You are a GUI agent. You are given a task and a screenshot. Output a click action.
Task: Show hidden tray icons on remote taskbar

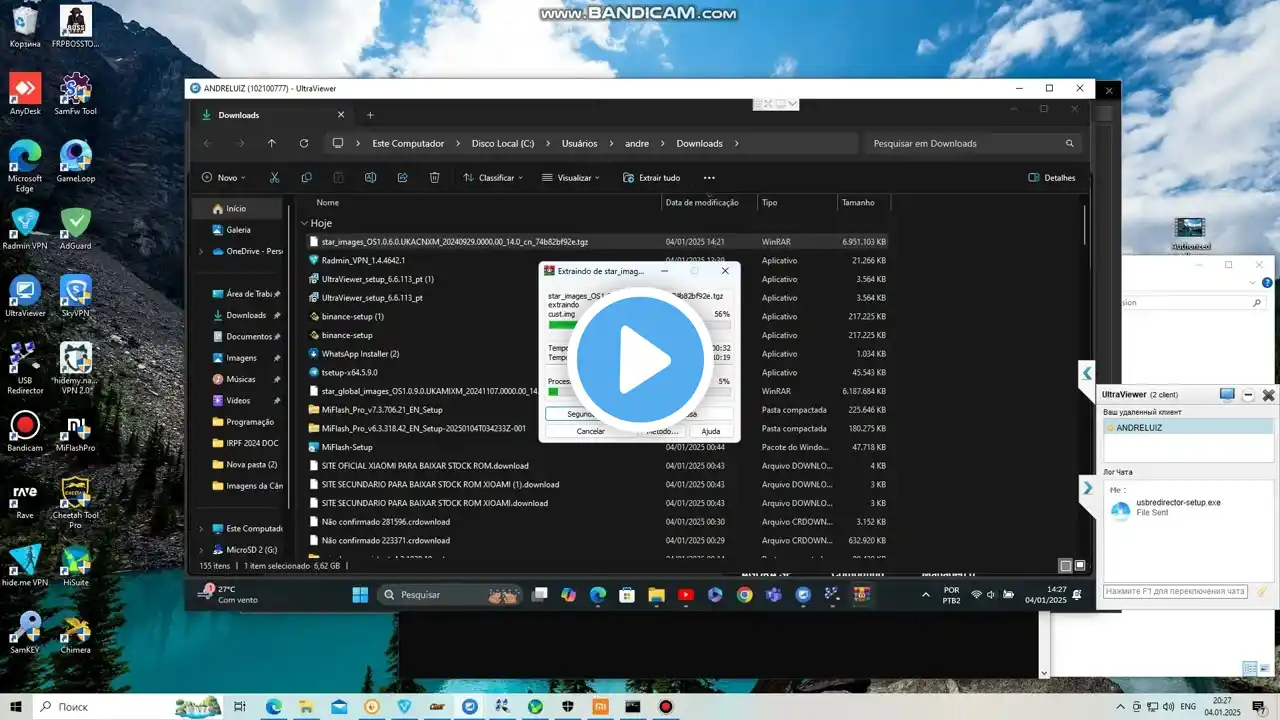coord(925,594)
